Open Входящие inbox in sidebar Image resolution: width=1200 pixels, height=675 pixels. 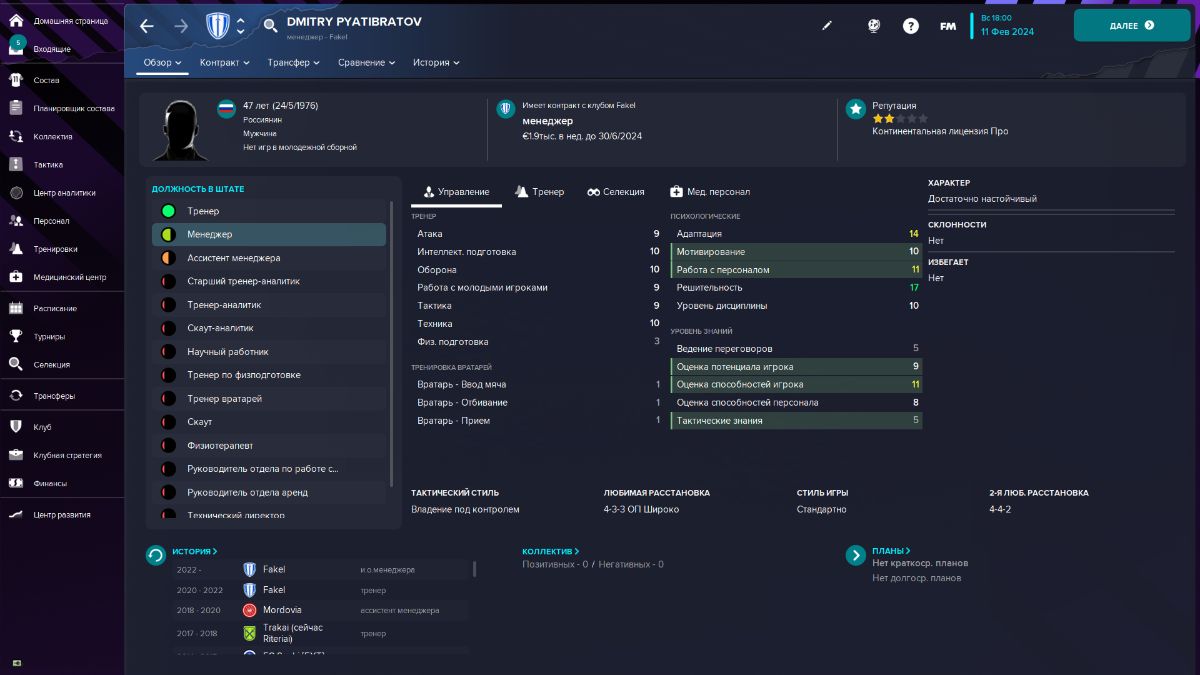pyautogui.click(x=51, y=48)
